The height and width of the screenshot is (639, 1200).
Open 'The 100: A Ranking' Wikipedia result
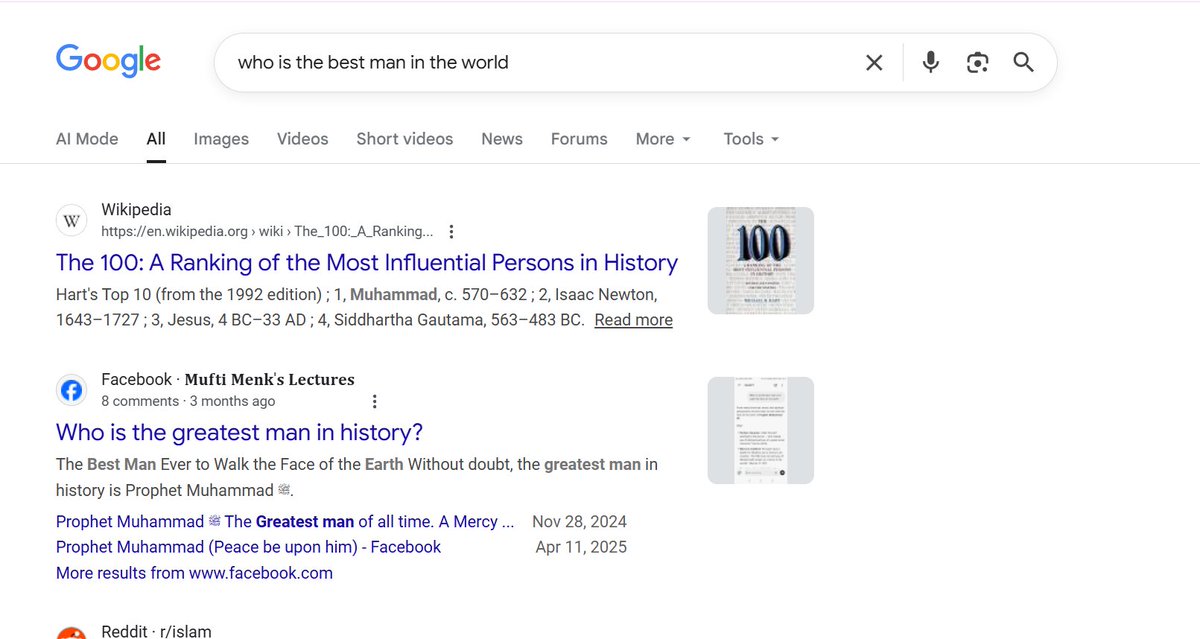[367, 263]
